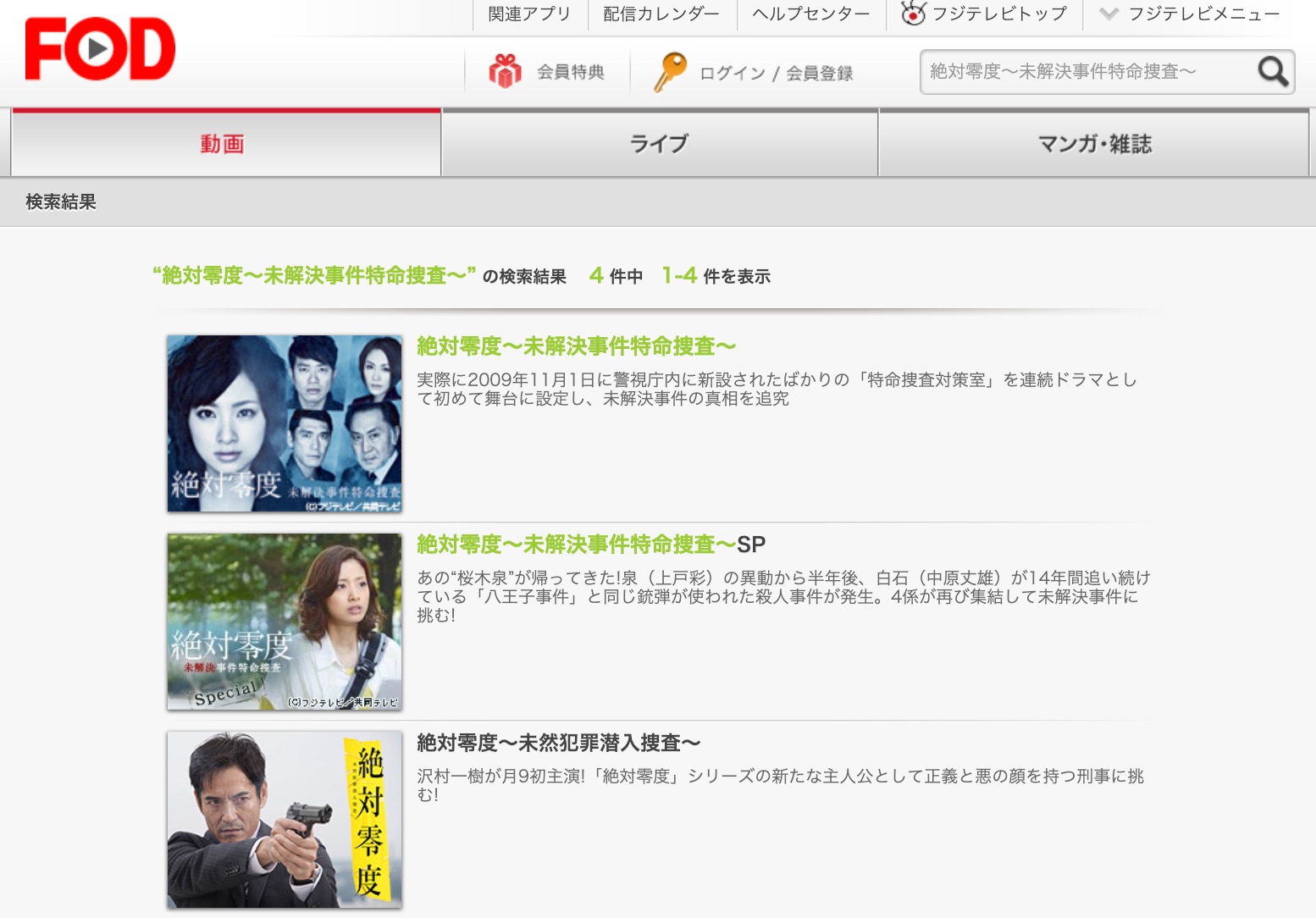Select the マンガ・雑誌 tab
Screen dimensions: 1316x918
[x=1094, y=144]
